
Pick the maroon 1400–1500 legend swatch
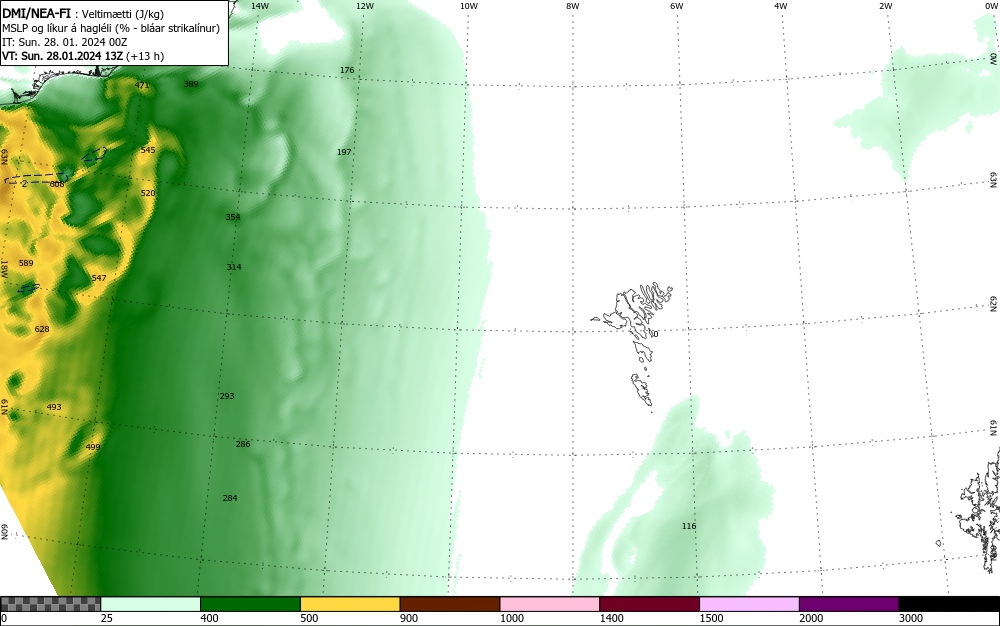click(649, 604)
